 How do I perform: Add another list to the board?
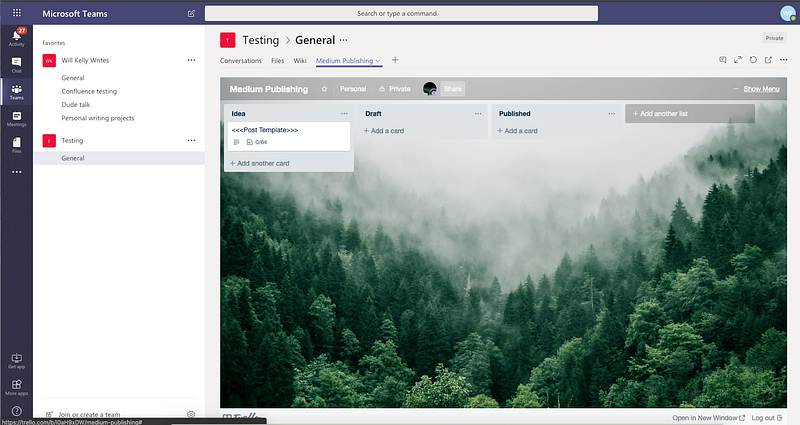tap(690, 114)
